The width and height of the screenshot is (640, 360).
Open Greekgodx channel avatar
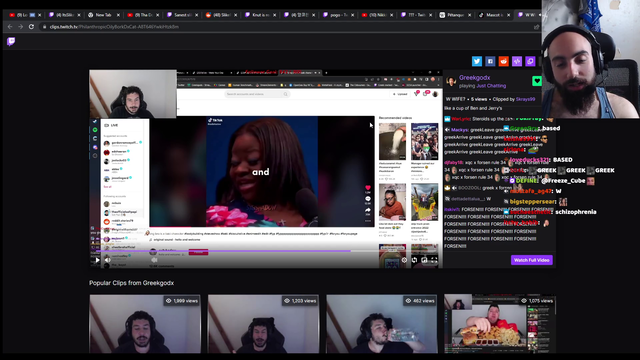click(451, 81)
